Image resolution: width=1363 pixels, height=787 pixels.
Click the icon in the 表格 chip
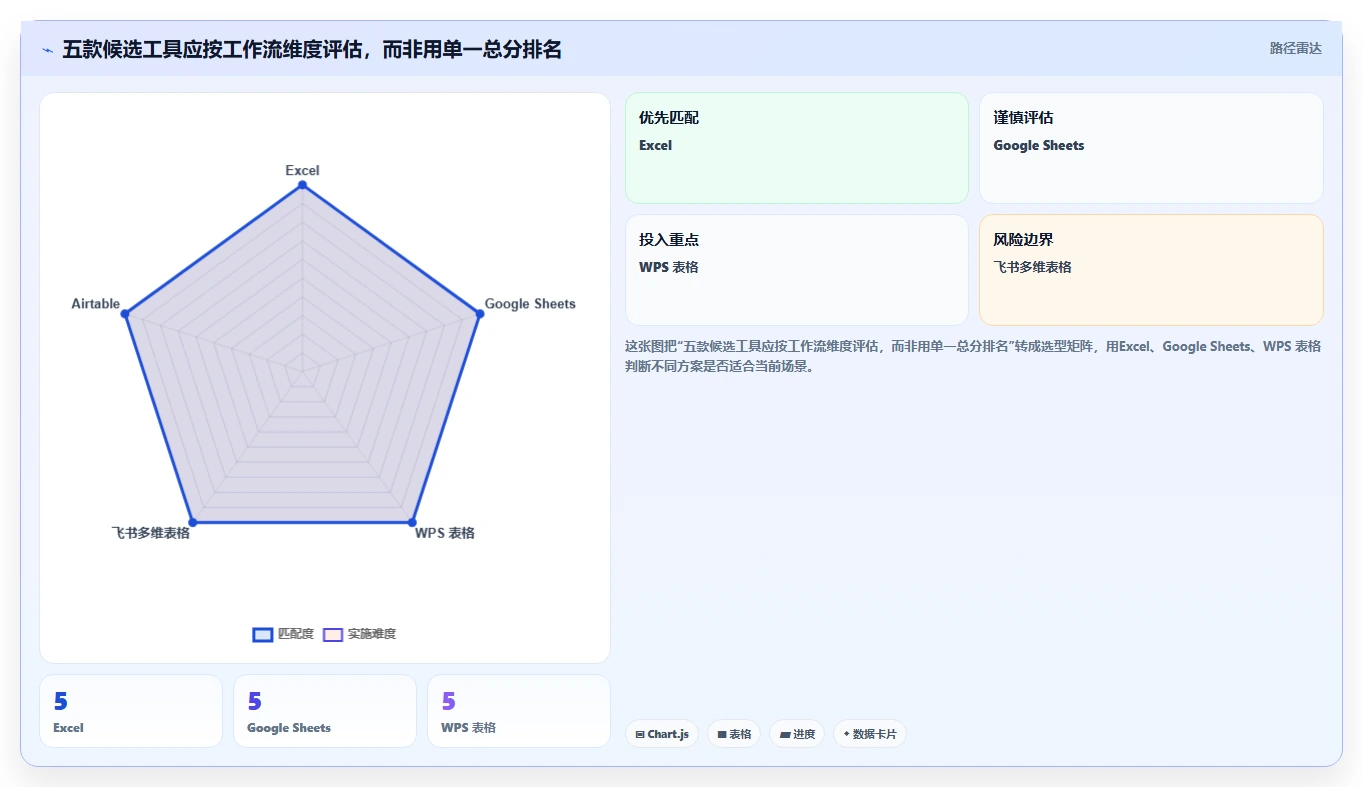(x=722, y=734)
